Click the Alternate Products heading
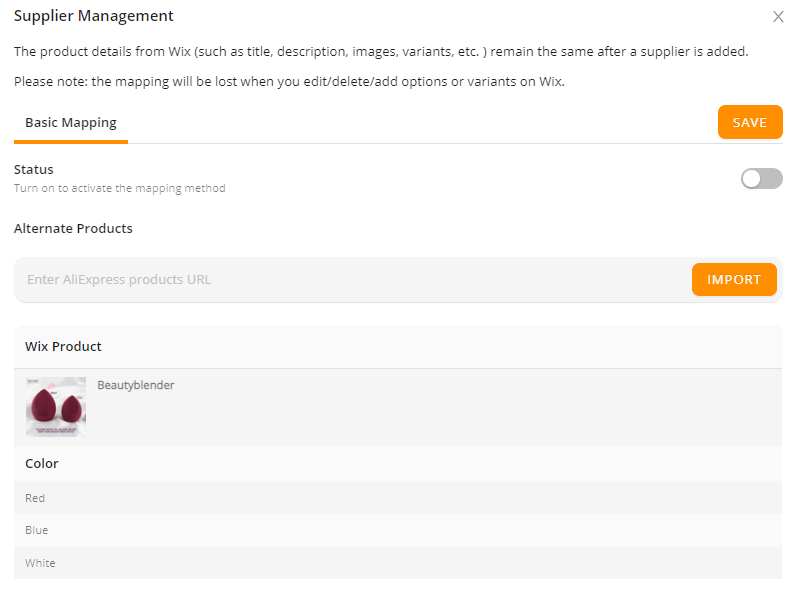The height and width of the screenshot is (598, 798). [x=73, y=229]
